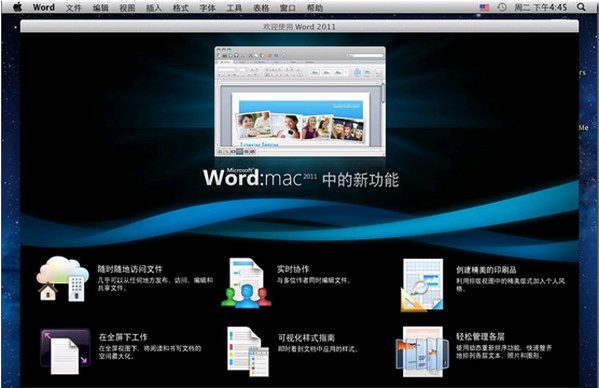This screenshot has height=388, width=599.
Task: Open Spotlight search magnifier icon
Action: click(581, 7)
